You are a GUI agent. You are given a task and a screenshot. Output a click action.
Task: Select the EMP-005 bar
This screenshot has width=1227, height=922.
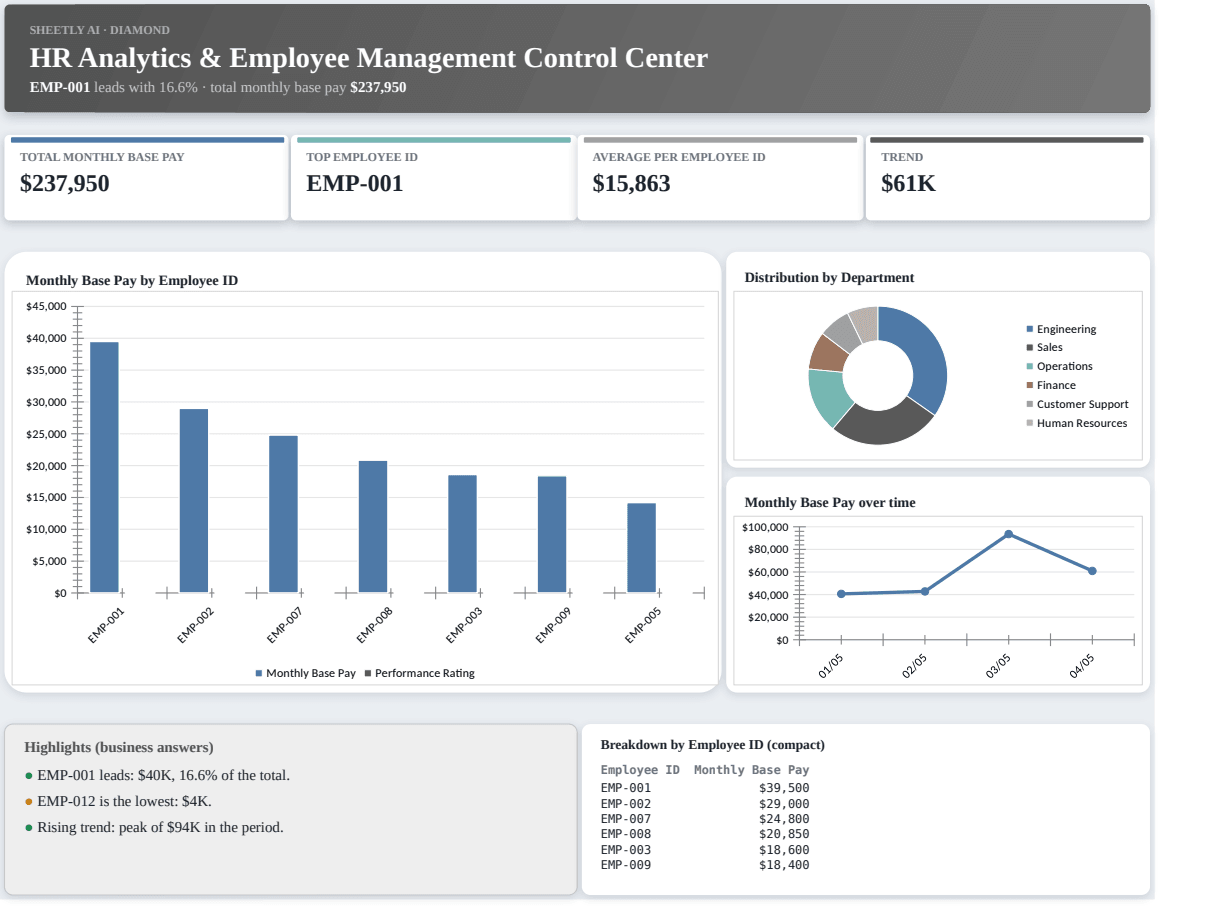642,548
